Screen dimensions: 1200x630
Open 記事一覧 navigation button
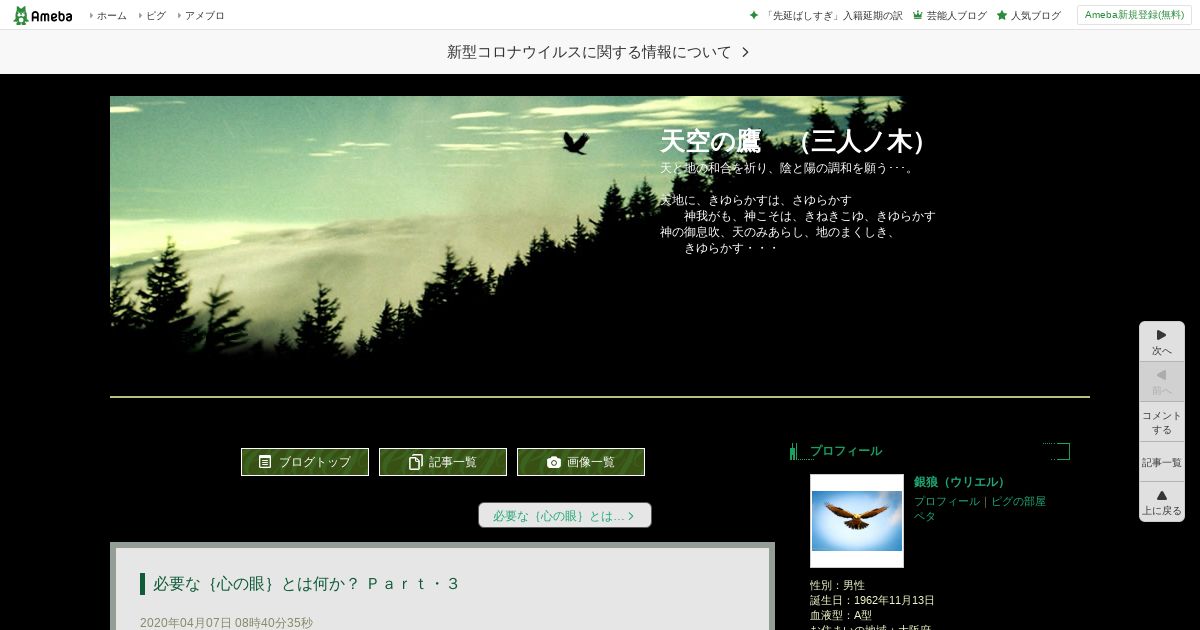[443, 462]
